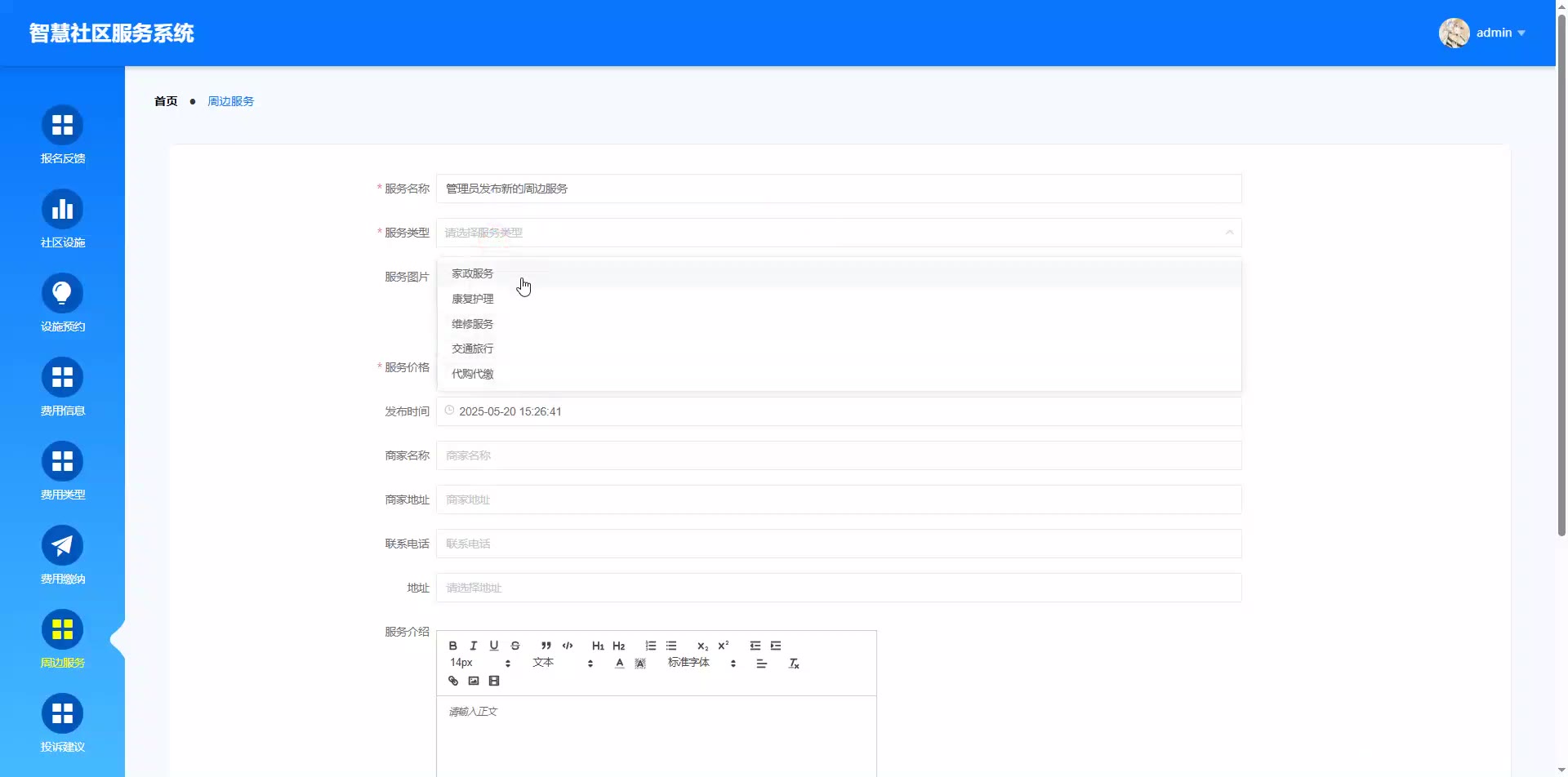Open 报名反馈 sidebar icon
The width and height of the screenshot is (1568, 777).
tap(63, 125)
